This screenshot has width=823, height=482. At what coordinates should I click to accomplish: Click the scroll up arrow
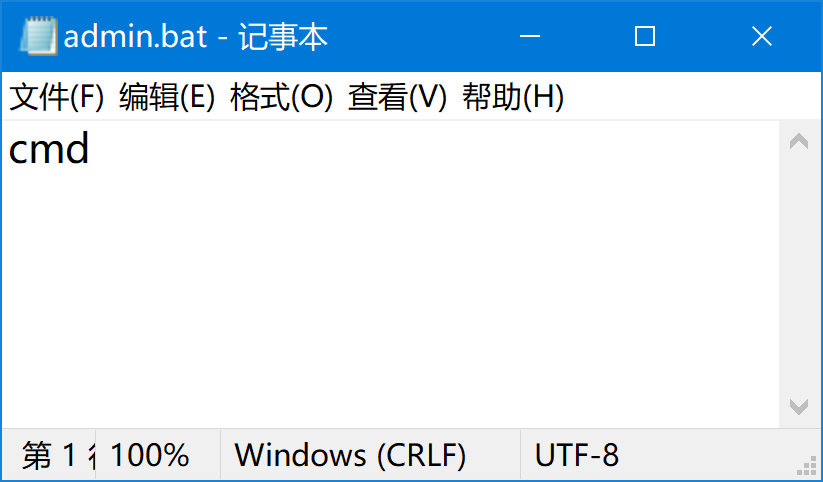click(x=799, y=141)
